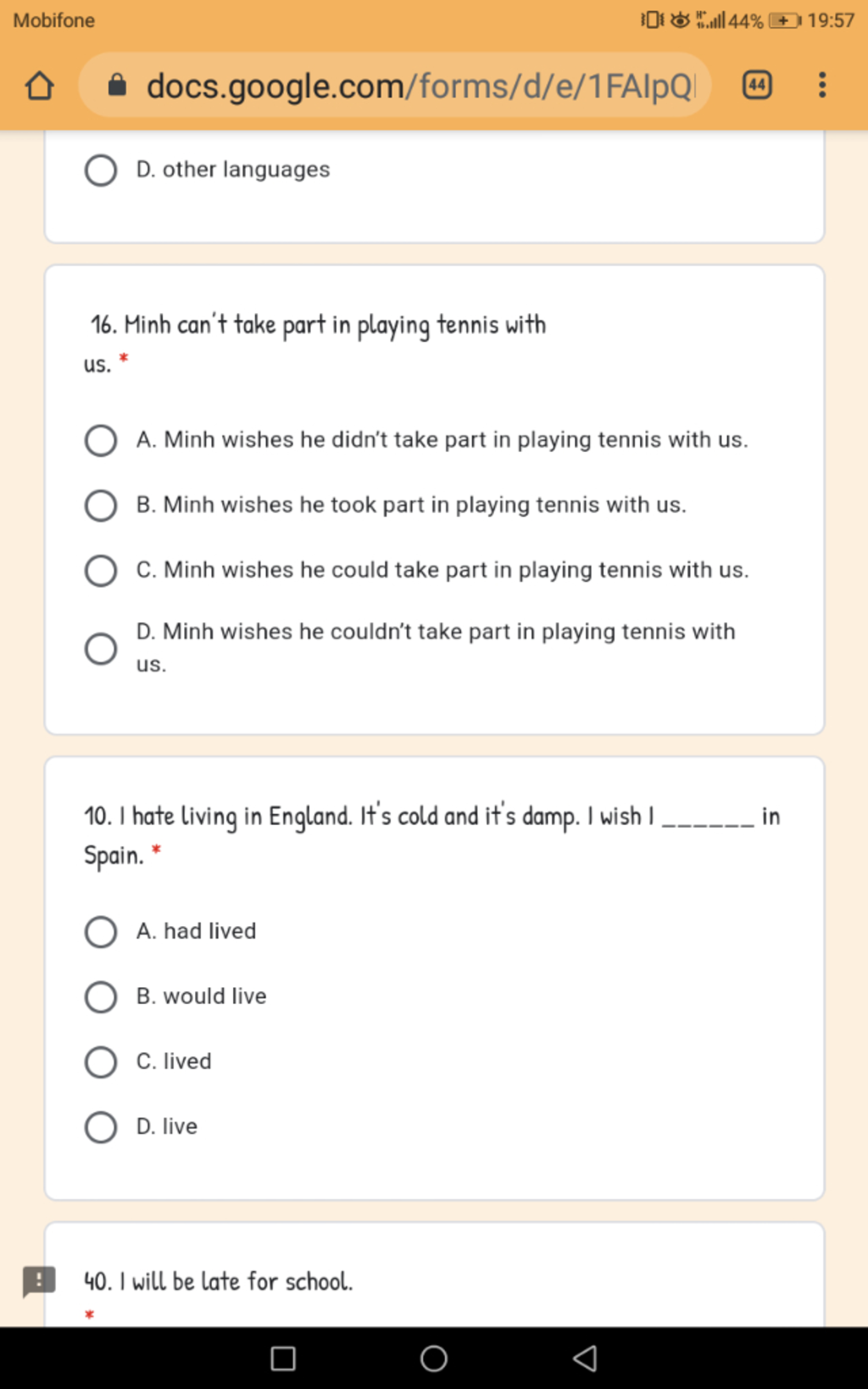Viewport: 868px width, 1389px height.
Task: Tap question 40 I will be late text
Action: (x=218, y=1281)
